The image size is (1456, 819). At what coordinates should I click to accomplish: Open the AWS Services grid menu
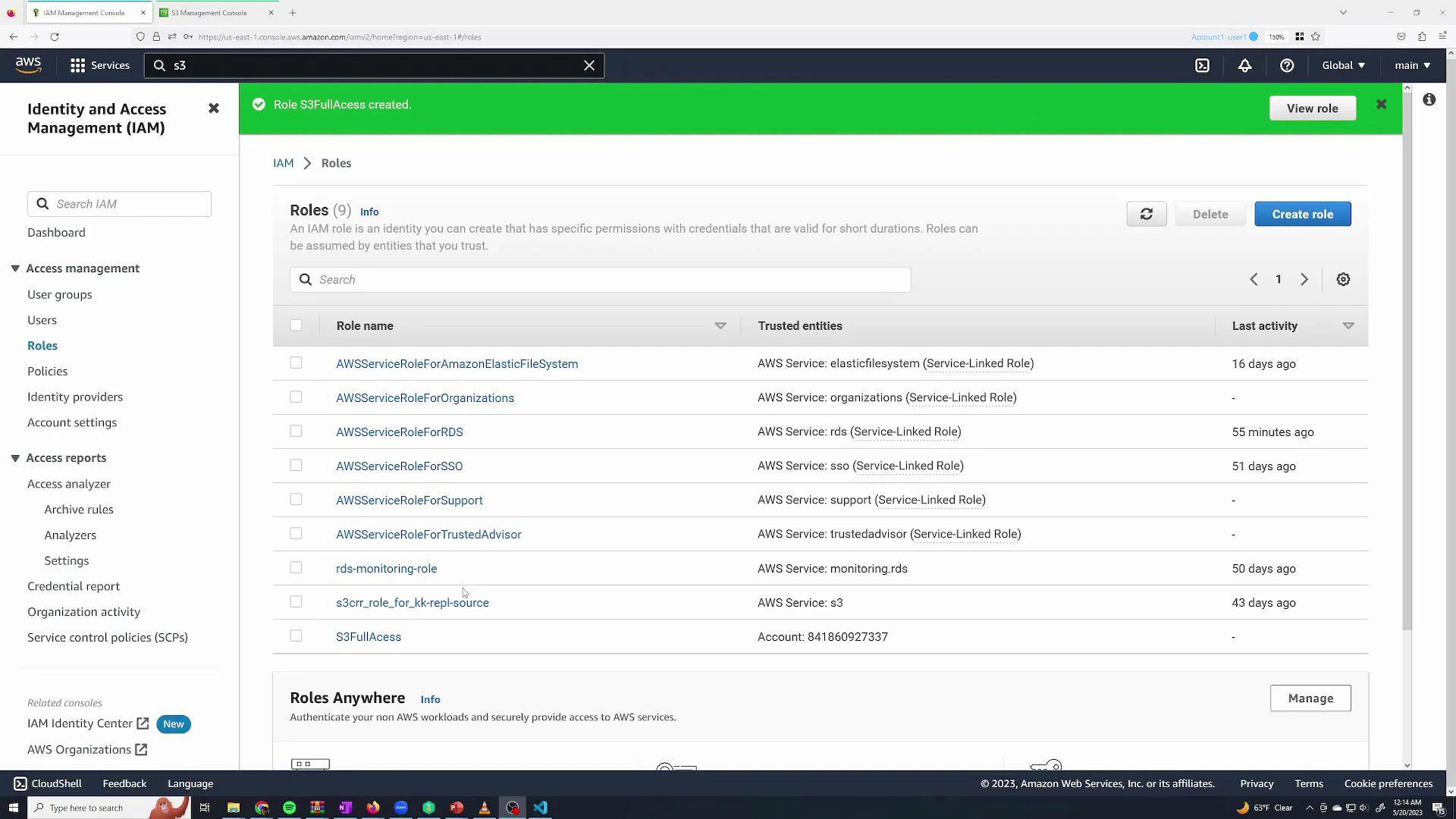pos(77,65)
